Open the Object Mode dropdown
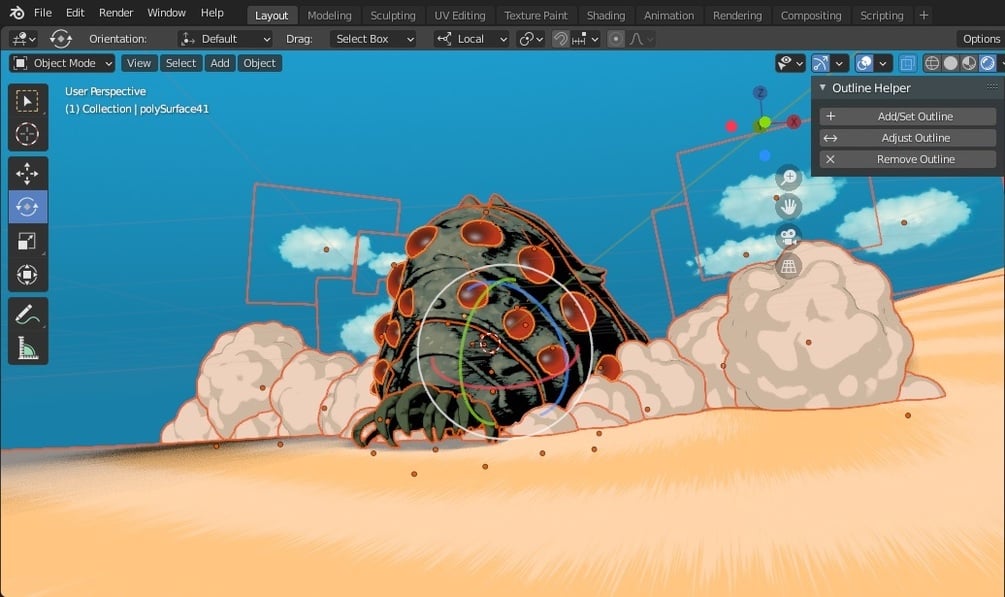This screenshot has height=597, width=1005. pos(62,63)
